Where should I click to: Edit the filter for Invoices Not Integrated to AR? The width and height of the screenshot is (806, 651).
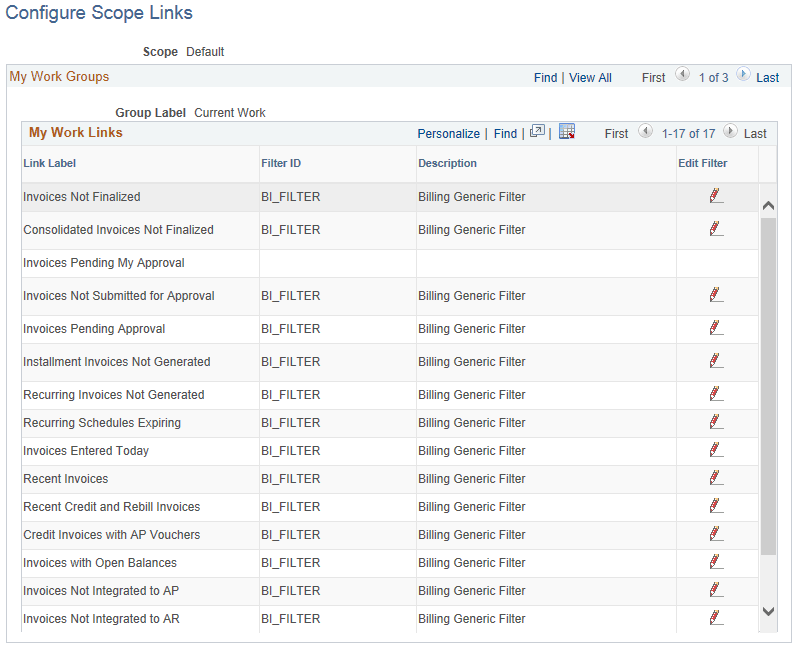point(716,617)
